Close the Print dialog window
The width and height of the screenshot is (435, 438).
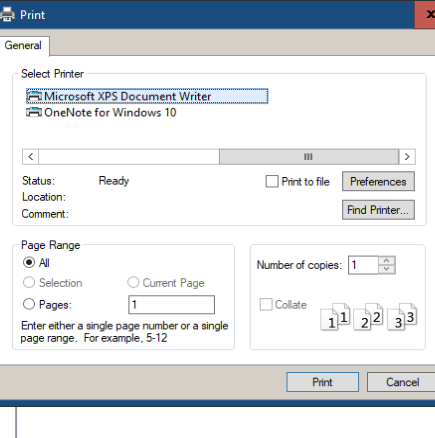click(x=425, y=15)
